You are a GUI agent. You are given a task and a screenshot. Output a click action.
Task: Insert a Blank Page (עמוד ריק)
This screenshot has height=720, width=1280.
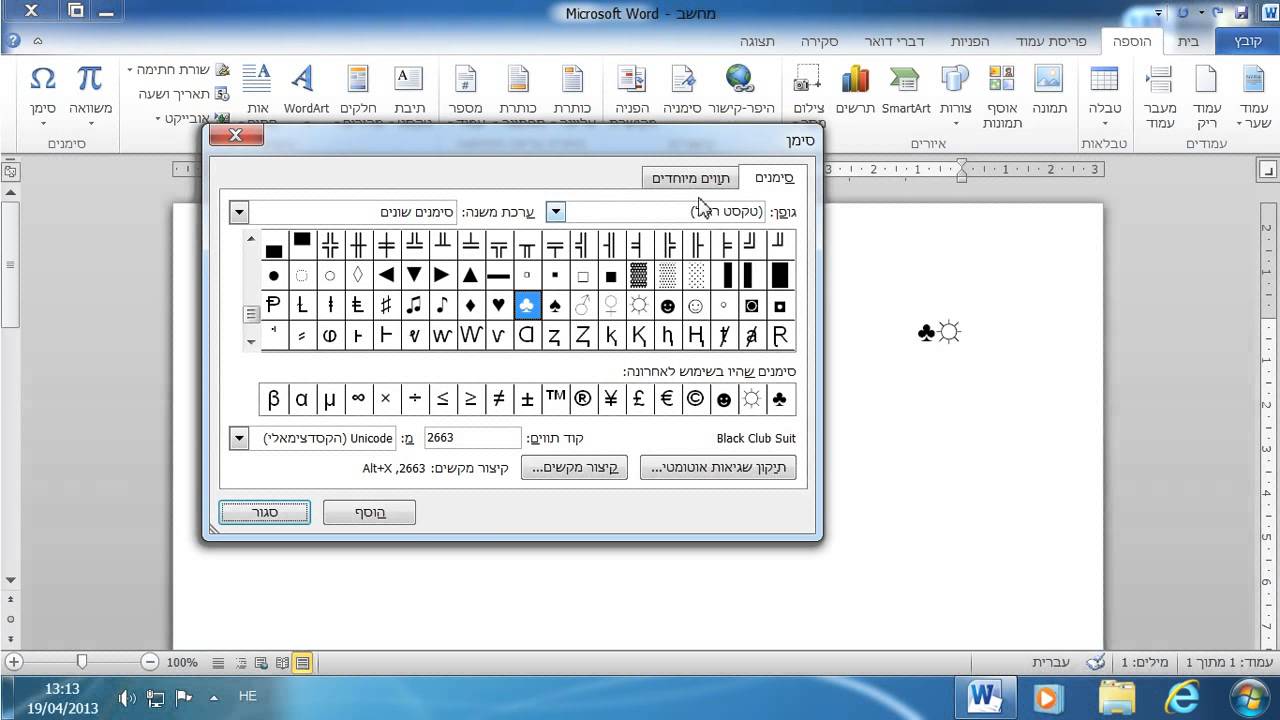click(x=1207, y=97)
